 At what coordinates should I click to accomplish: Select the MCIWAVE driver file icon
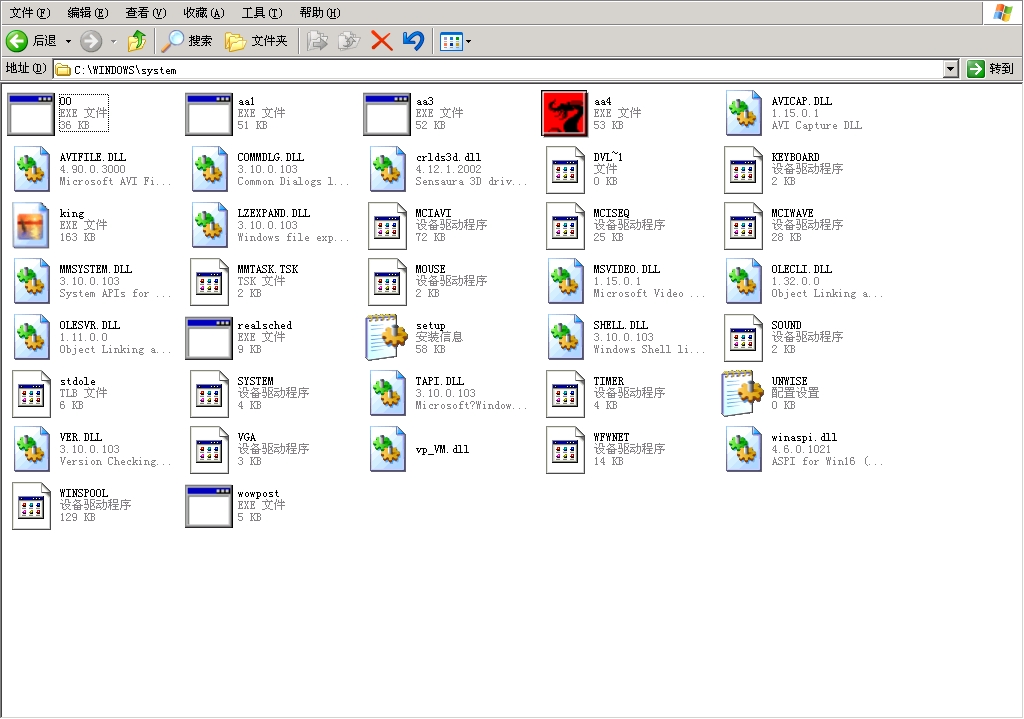coord(743,226)
